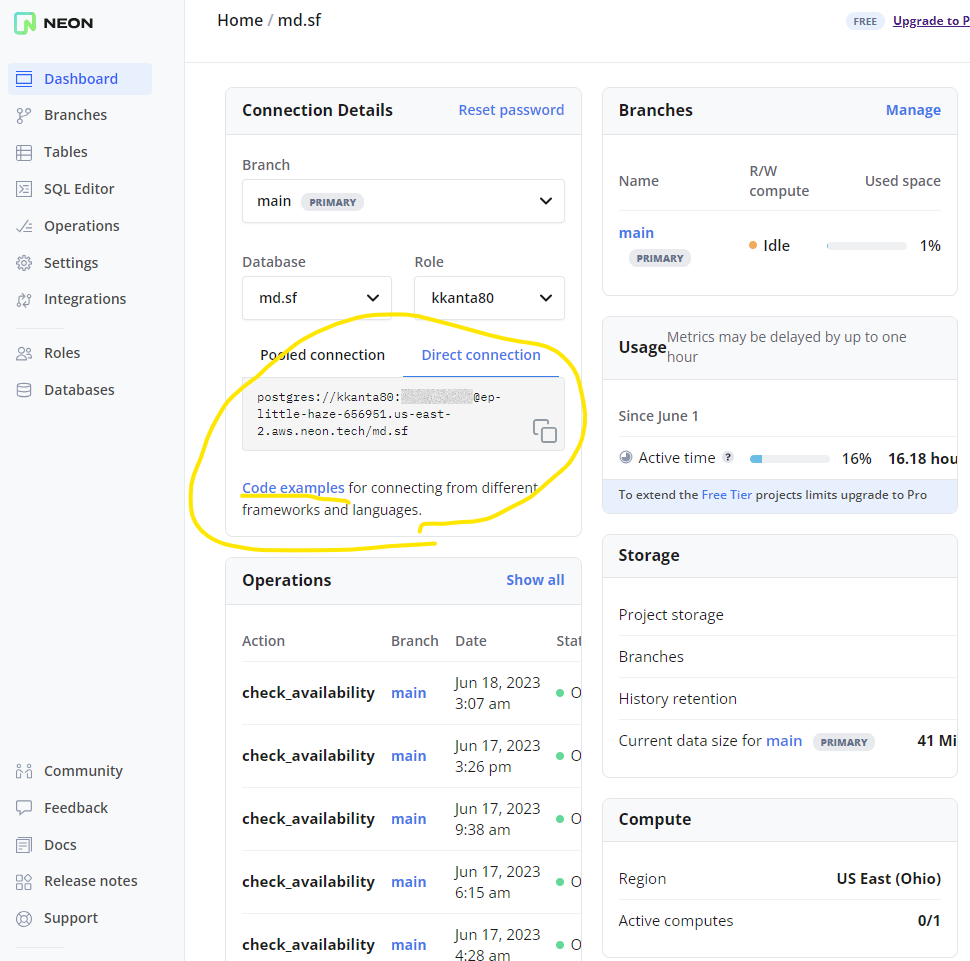Open Dashboard in the sidebar

pyautogui.click(x=80, y=79)
